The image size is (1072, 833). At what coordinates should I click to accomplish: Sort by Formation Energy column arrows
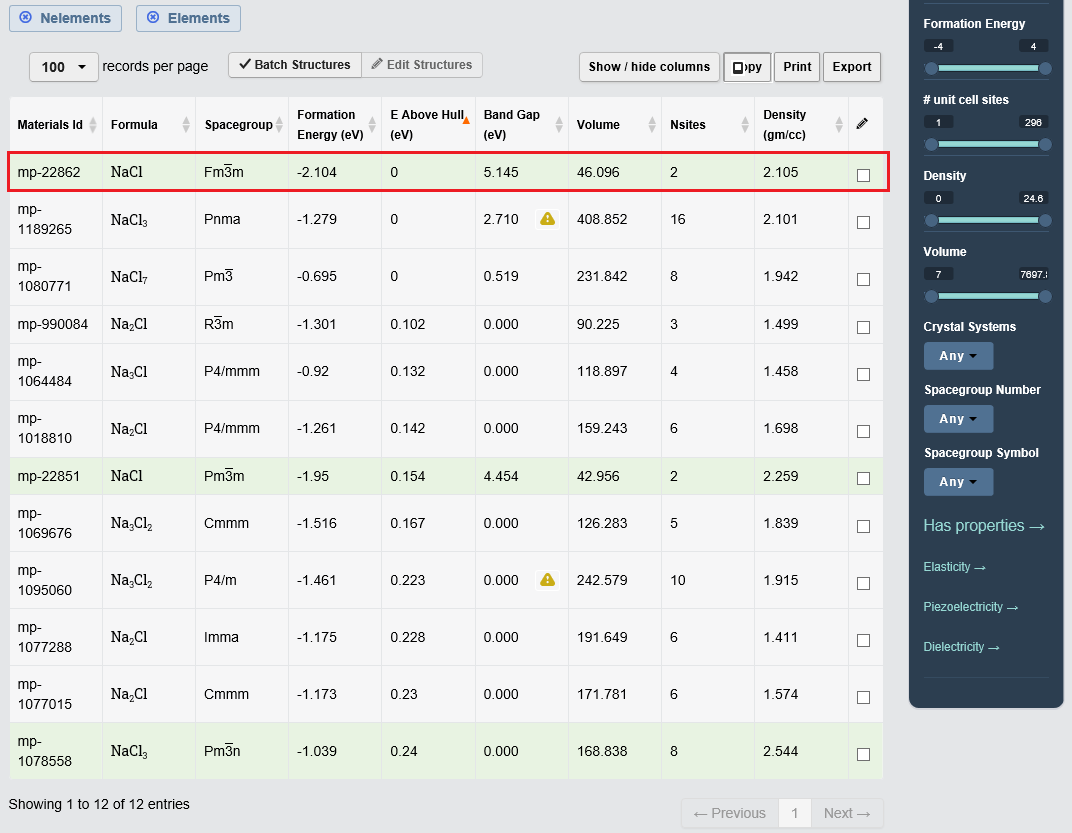(372, 124)
